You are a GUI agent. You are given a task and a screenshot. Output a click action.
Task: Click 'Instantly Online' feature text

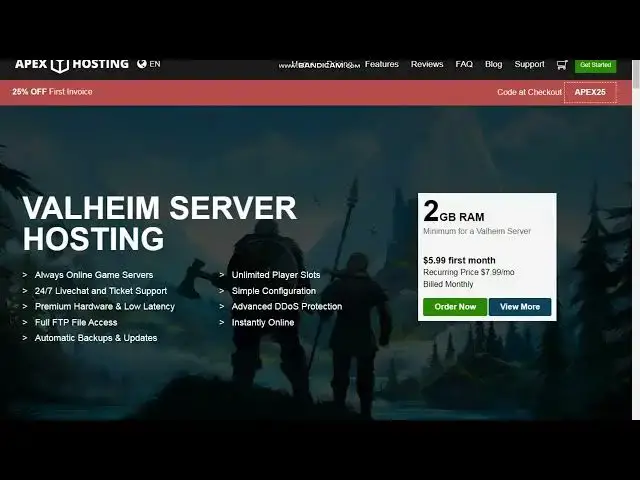[x=263, y=322]
